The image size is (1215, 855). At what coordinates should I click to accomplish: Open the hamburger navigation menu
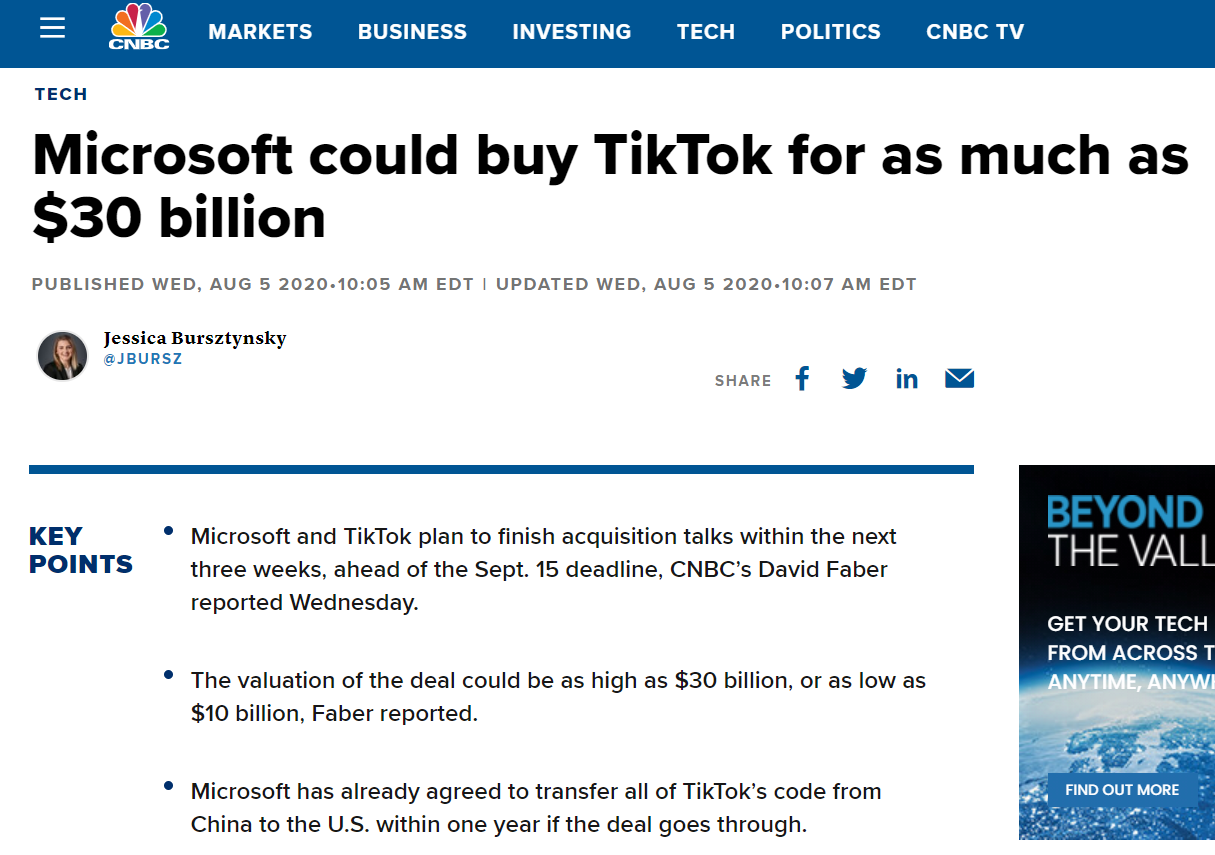click(52, 28)
